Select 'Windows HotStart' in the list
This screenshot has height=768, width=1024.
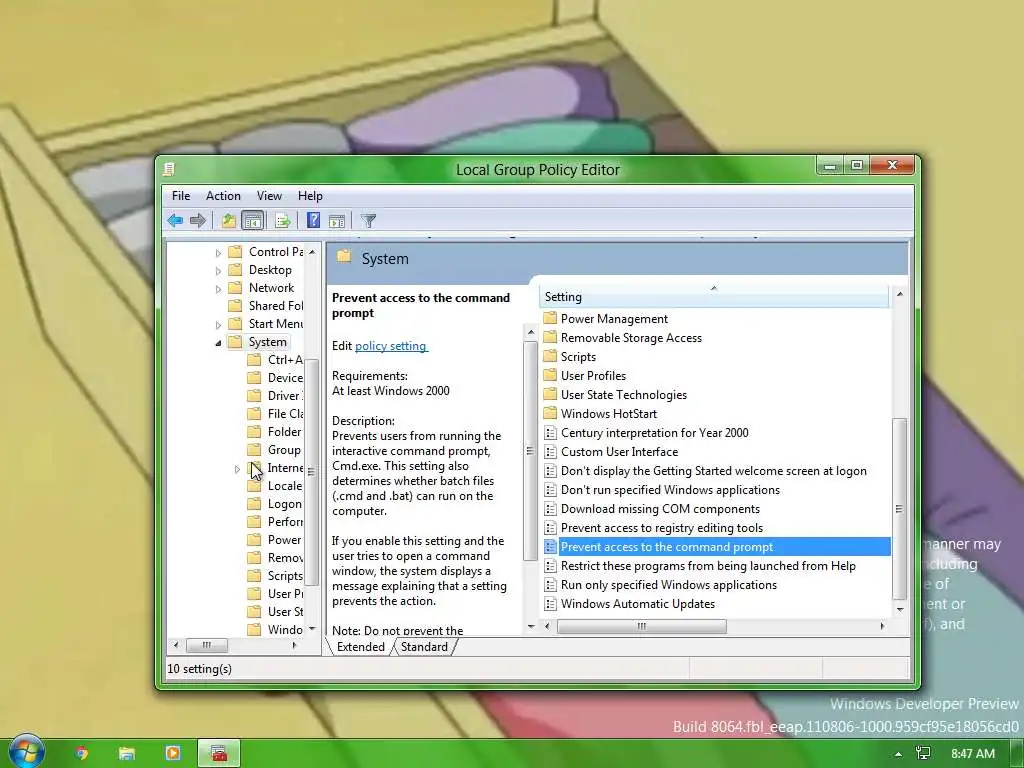click(609, 413)
